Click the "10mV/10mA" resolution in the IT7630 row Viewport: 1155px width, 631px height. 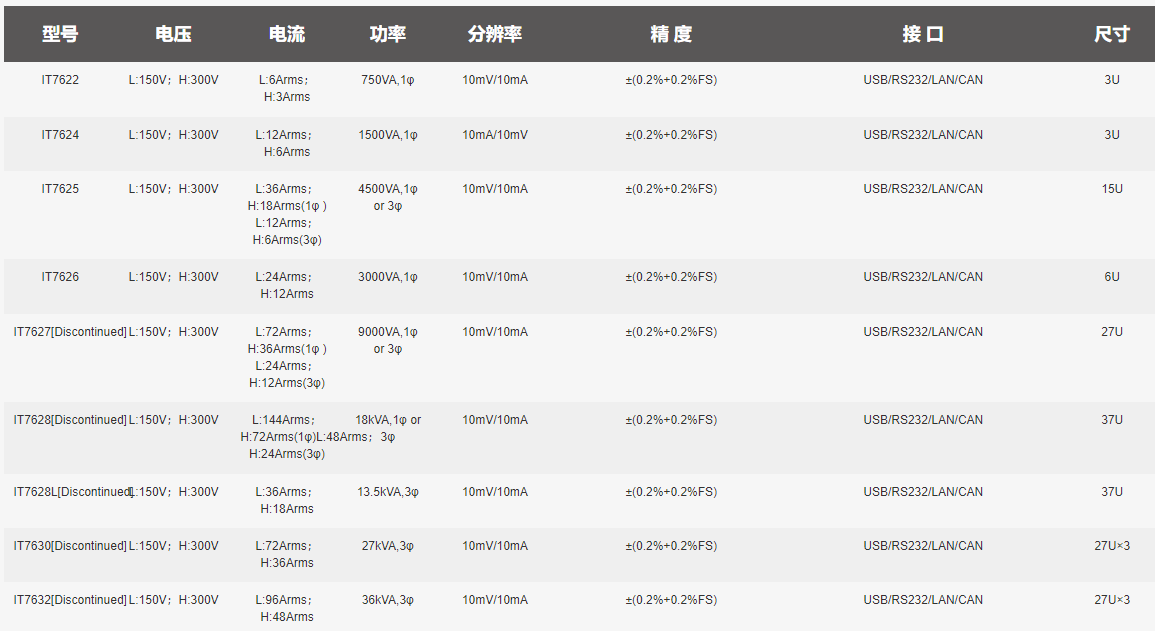click(495, 546)
